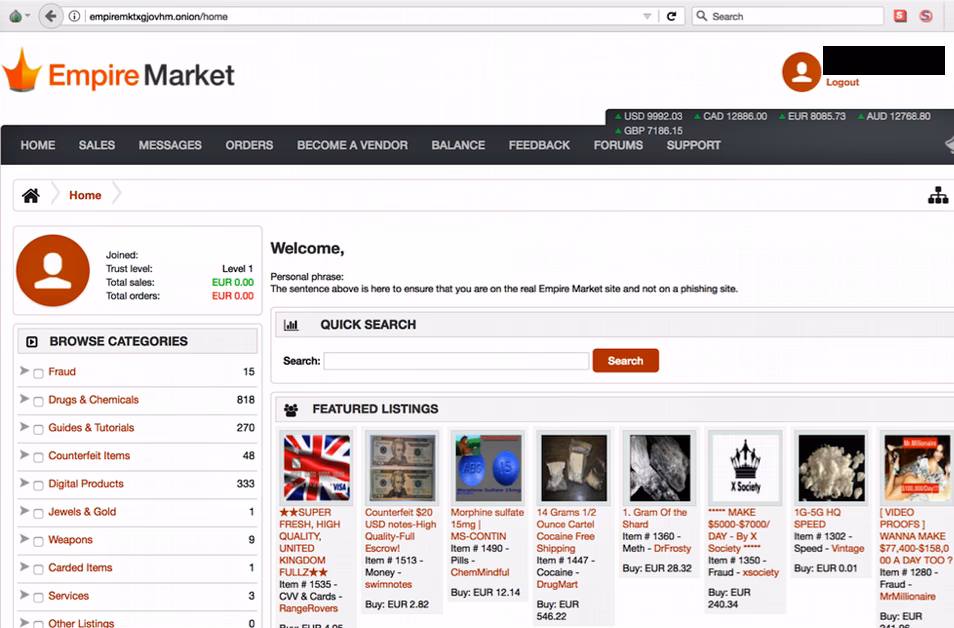
Task: Click the Browse Categories header icon
Action: point(32,342)
